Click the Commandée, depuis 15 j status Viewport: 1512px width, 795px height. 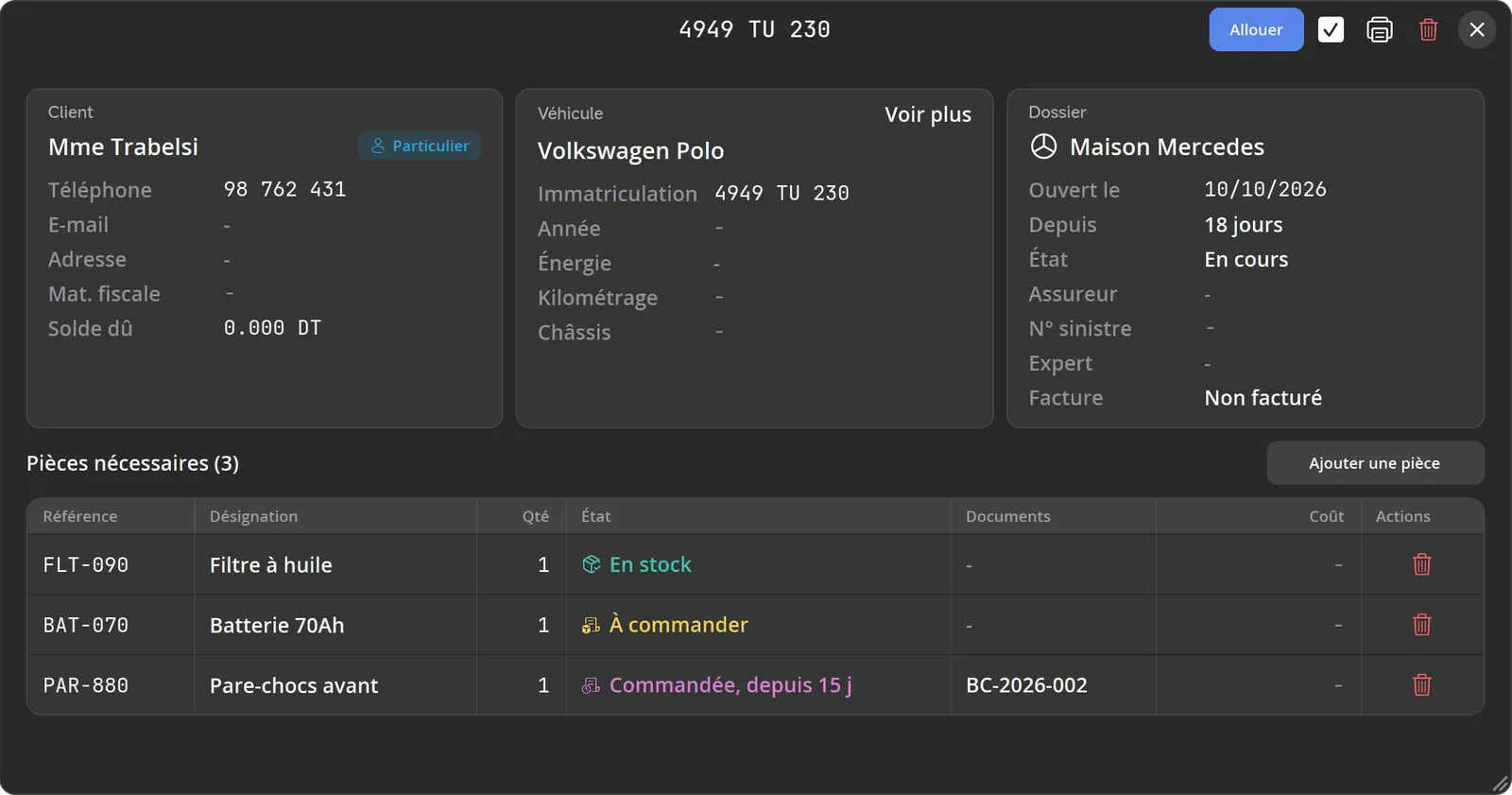(x=730, y=685)
